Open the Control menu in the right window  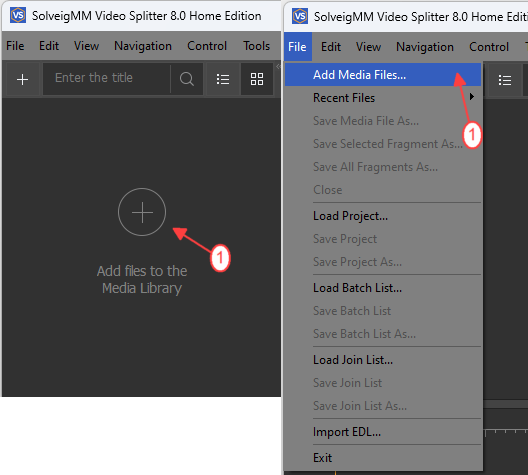489,47
